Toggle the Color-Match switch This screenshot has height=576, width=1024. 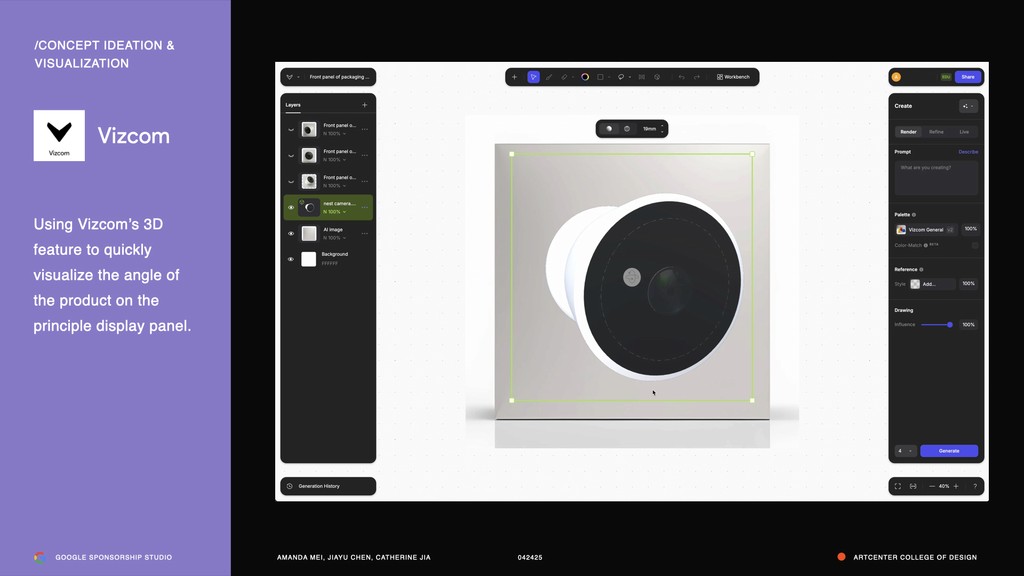(x=974, y=246)
